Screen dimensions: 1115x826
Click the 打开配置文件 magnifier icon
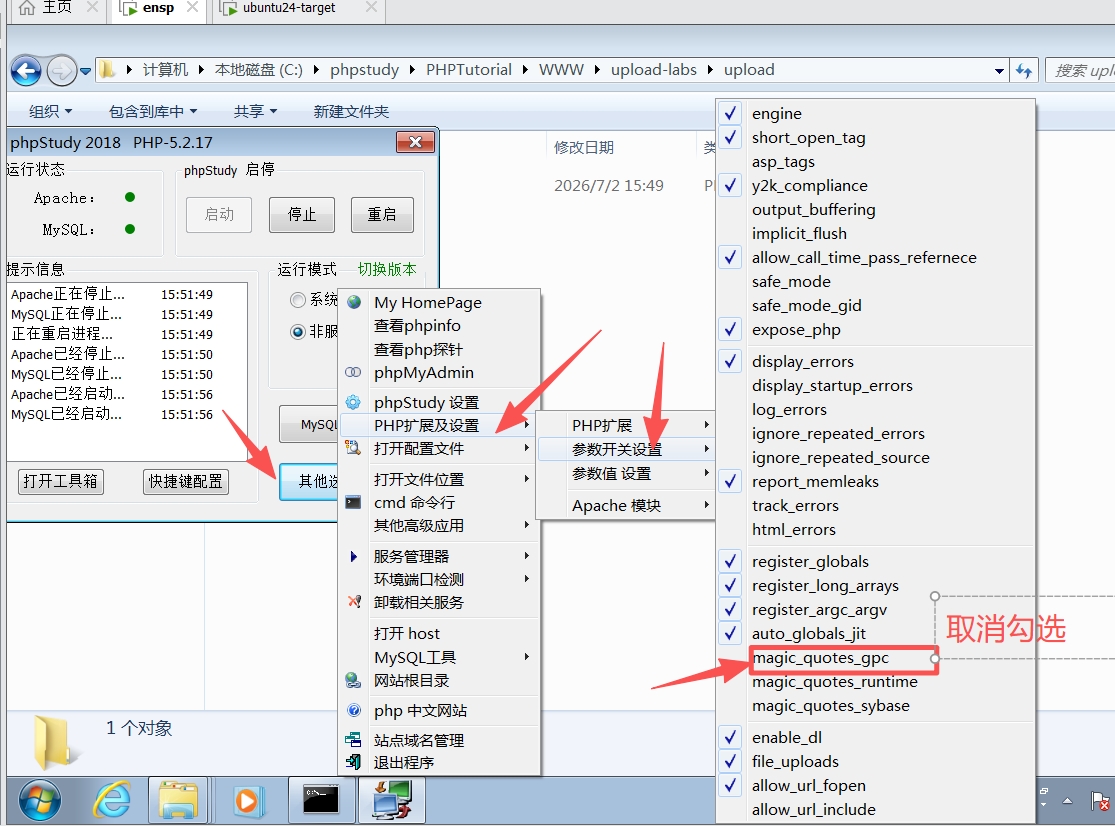353,448
